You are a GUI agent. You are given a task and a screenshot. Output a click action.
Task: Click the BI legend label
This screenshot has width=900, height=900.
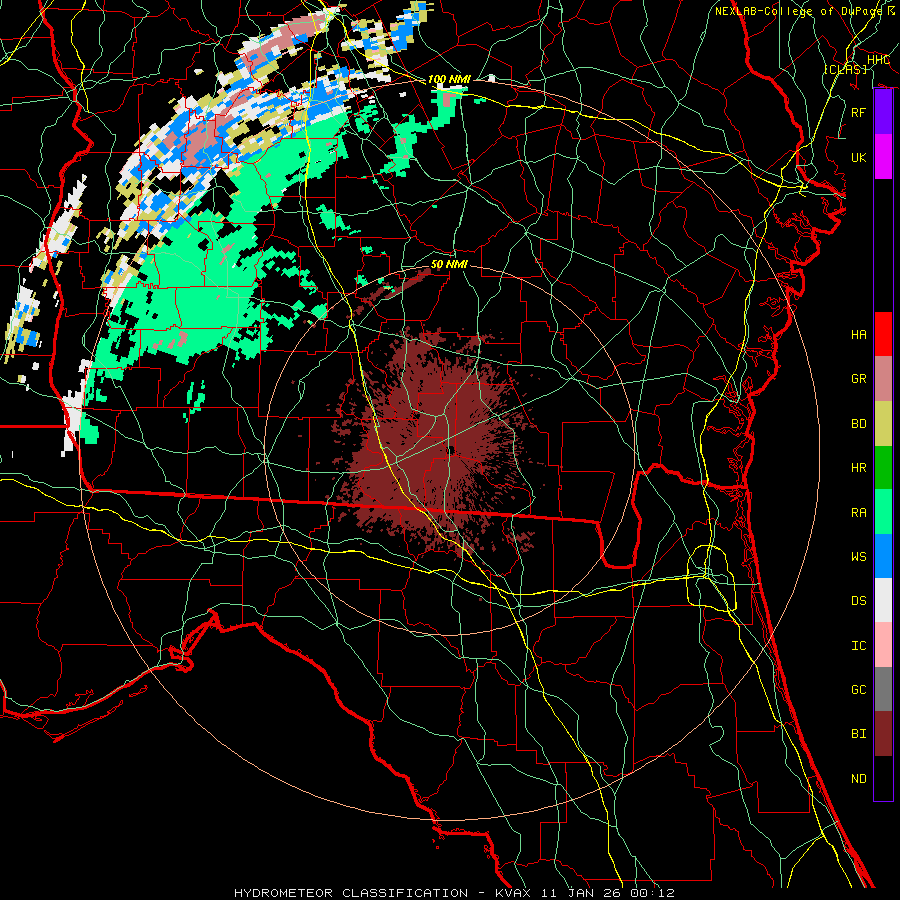(x=858, y=734)
